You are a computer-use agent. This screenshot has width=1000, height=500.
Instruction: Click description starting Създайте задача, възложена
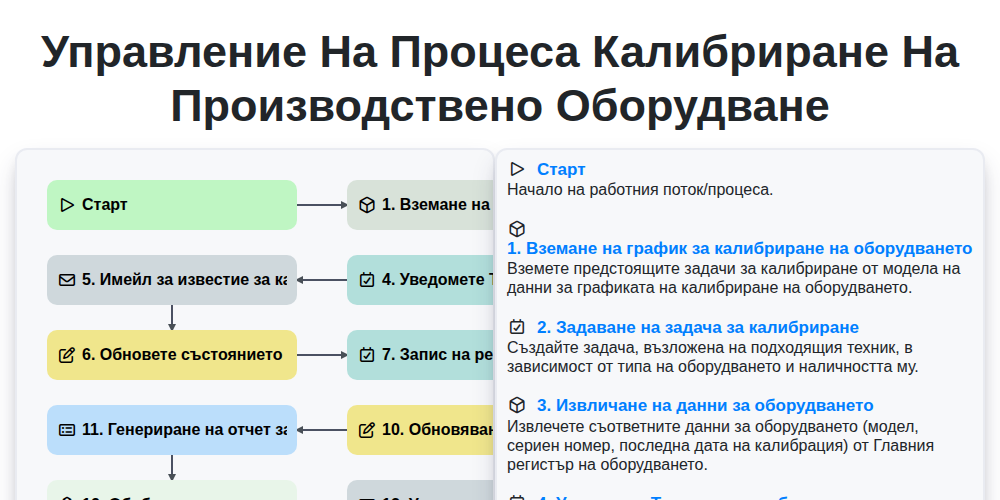[x=712, y=357]
